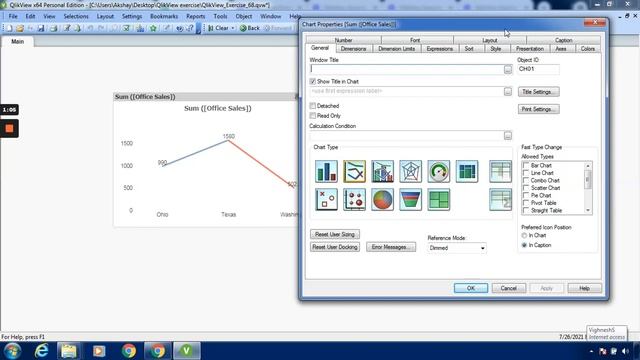
Task: Select the Mekko Chart type icon
Action: (x=467, y=171)
